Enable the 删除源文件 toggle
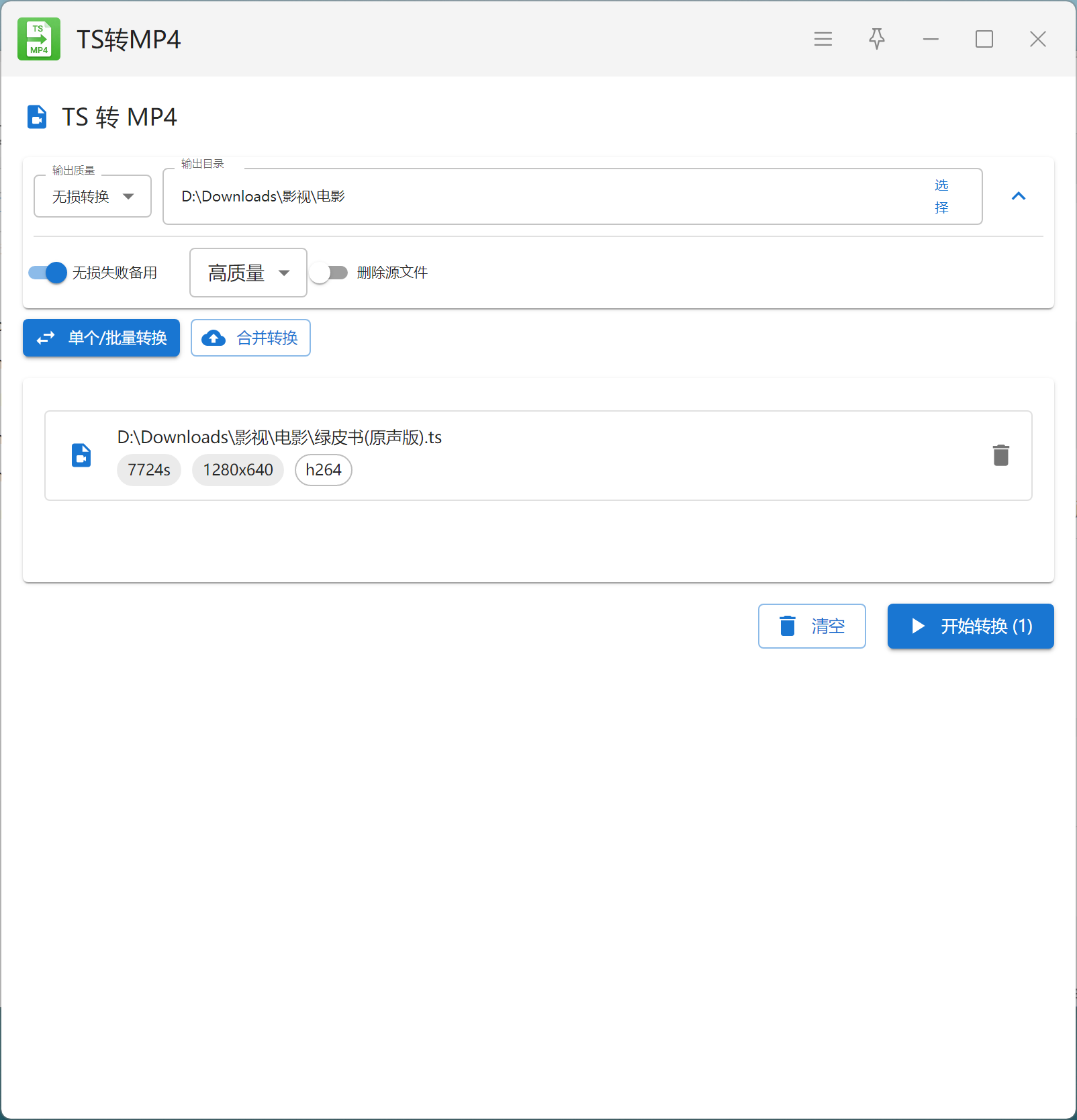 (329, 273)
